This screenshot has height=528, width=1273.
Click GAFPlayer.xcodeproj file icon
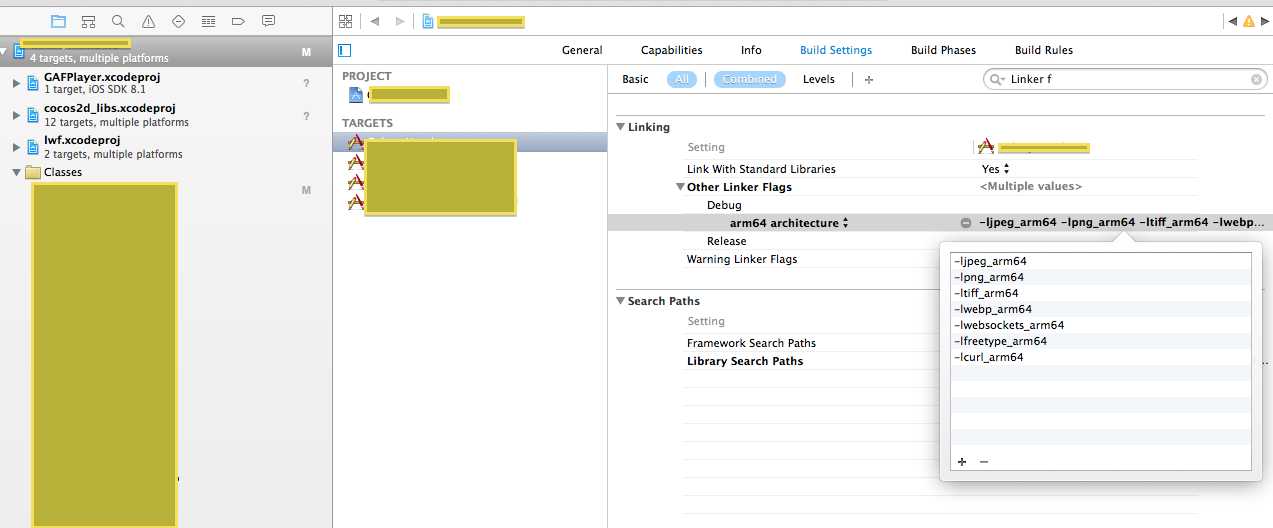click(33, 83)
